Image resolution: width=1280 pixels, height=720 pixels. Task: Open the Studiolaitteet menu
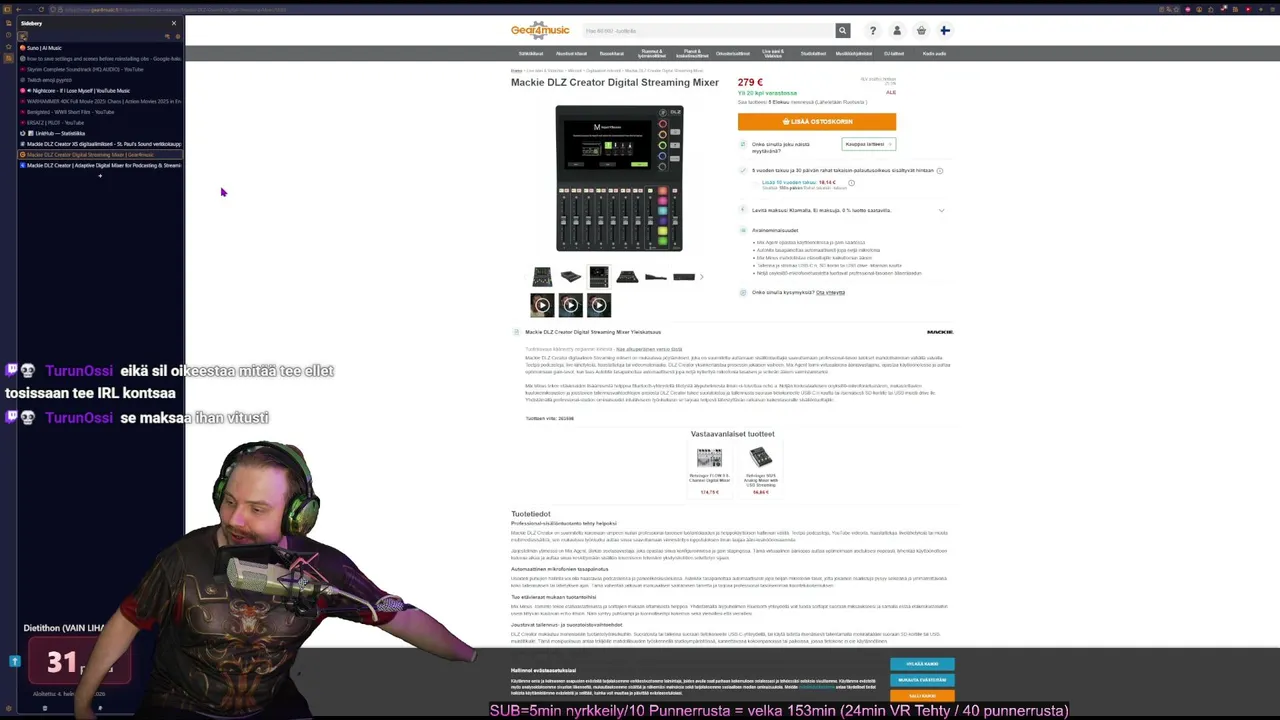(813, 54)
